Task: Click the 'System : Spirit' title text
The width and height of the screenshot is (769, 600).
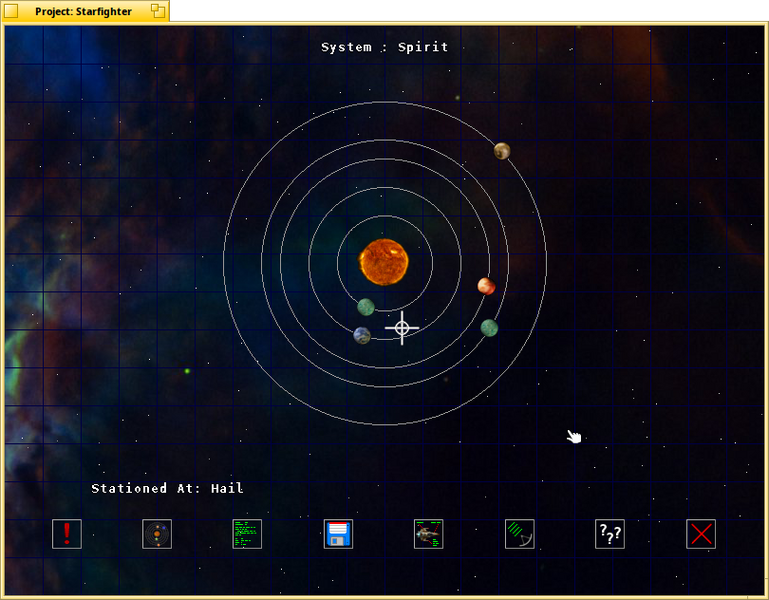Action: point(384,47)
